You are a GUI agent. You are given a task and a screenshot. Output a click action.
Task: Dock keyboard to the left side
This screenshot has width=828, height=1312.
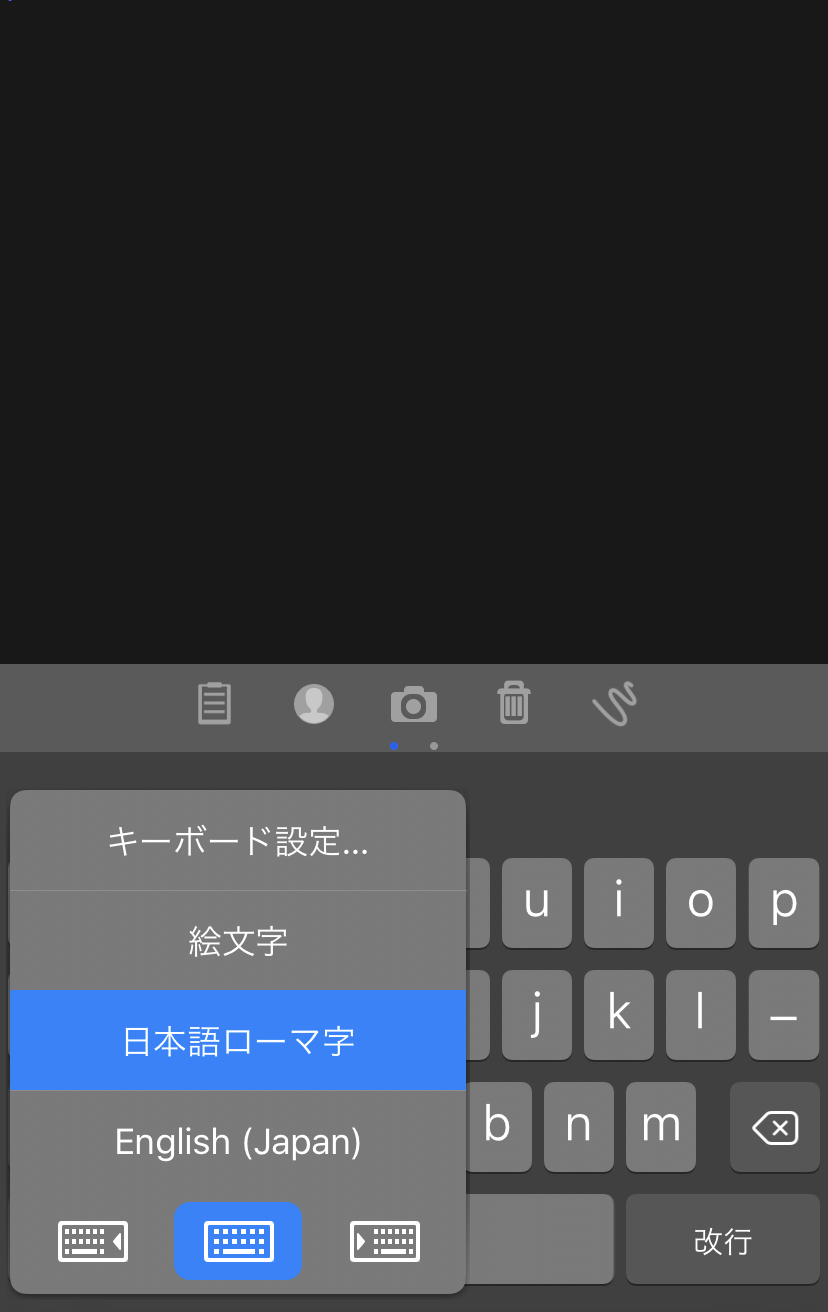93,1241
